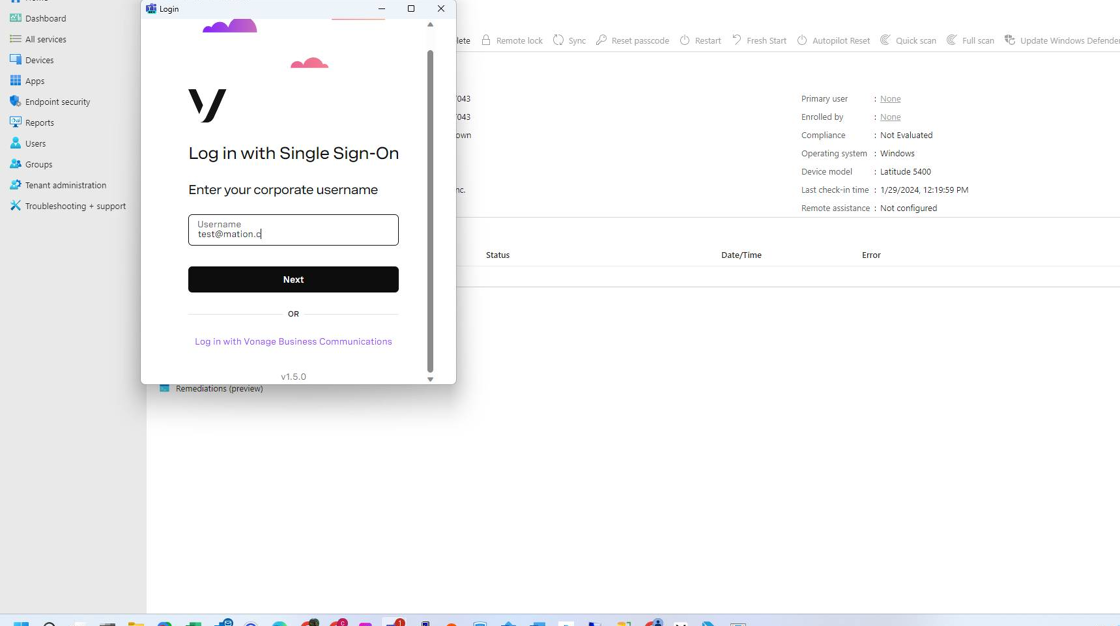Screen dimensions: 1120x626
Task: Click the 'Latitude 5400' device model value
Action: point(906,172)
